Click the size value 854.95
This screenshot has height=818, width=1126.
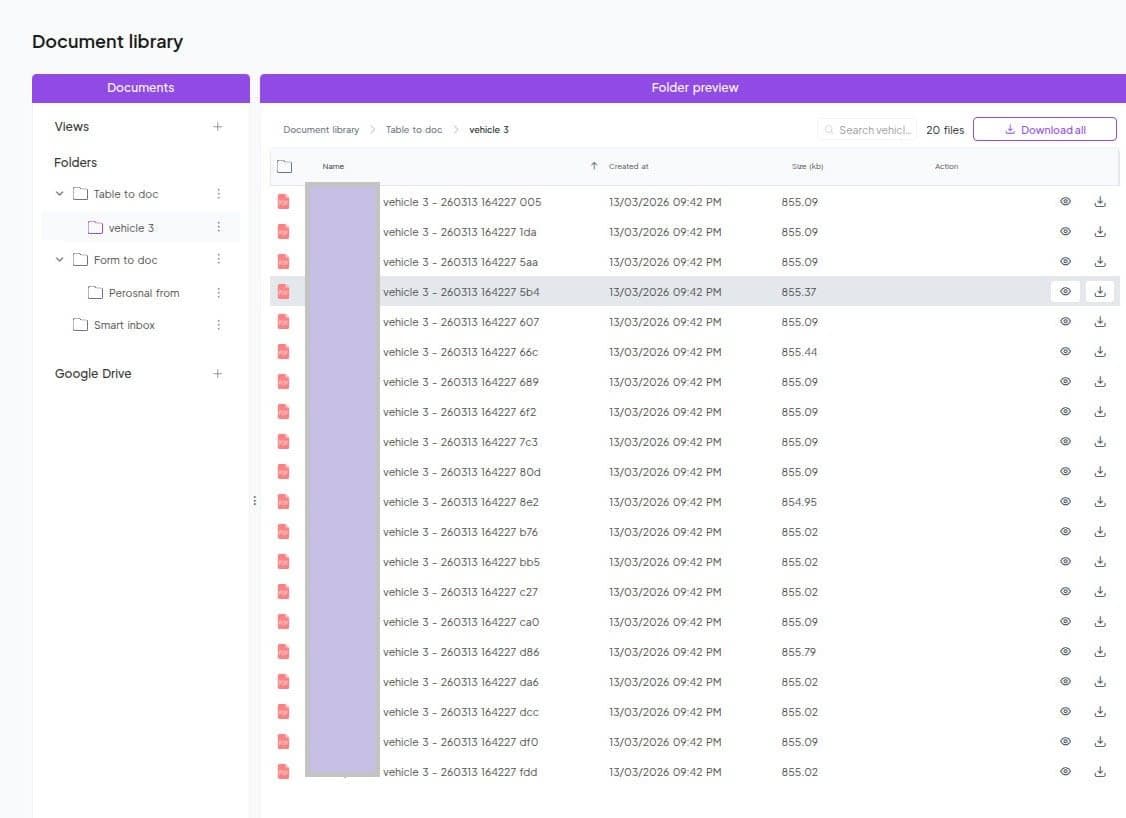(x=799, y=502)
